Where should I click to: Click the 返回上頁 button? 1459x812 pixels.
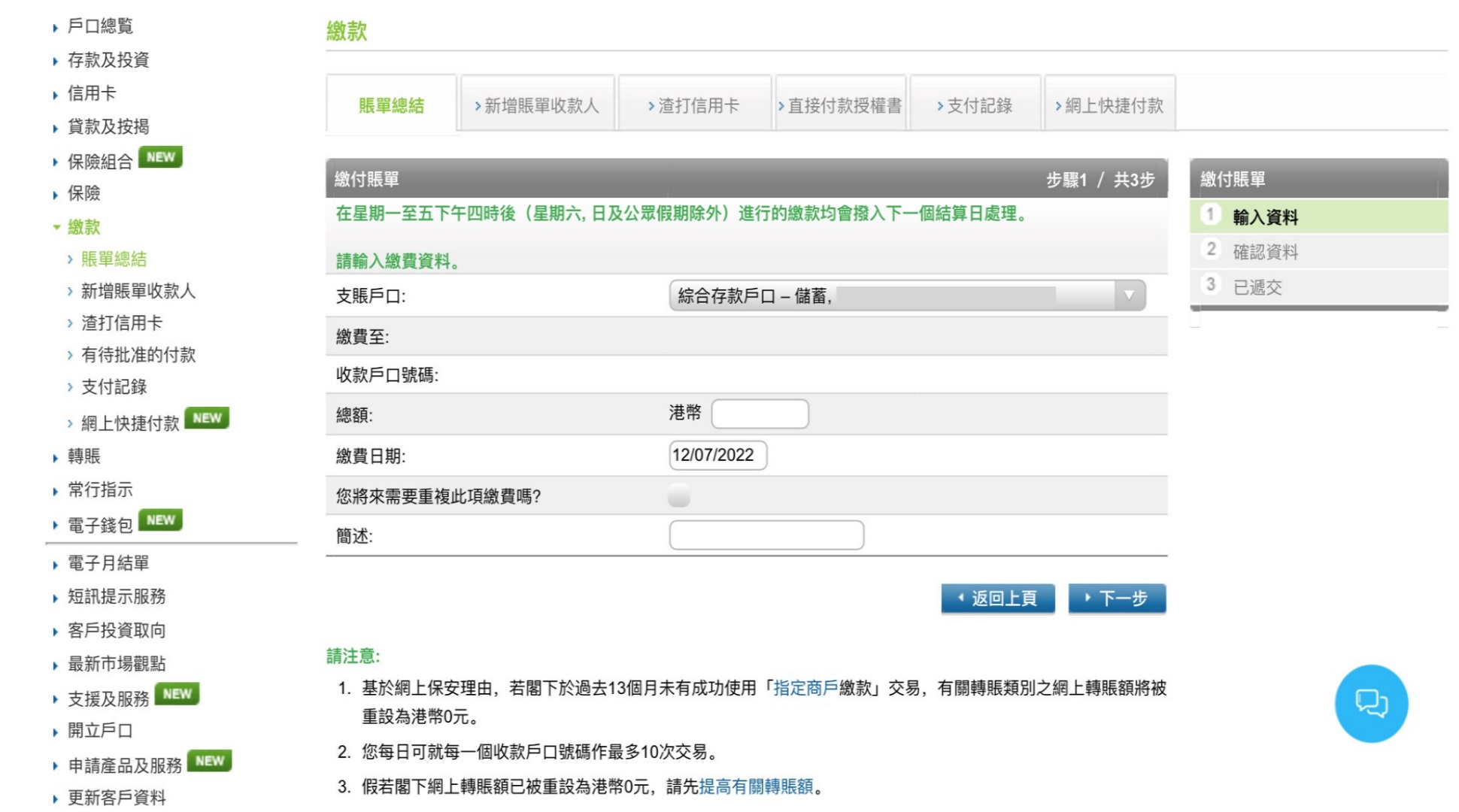point(998,598)
